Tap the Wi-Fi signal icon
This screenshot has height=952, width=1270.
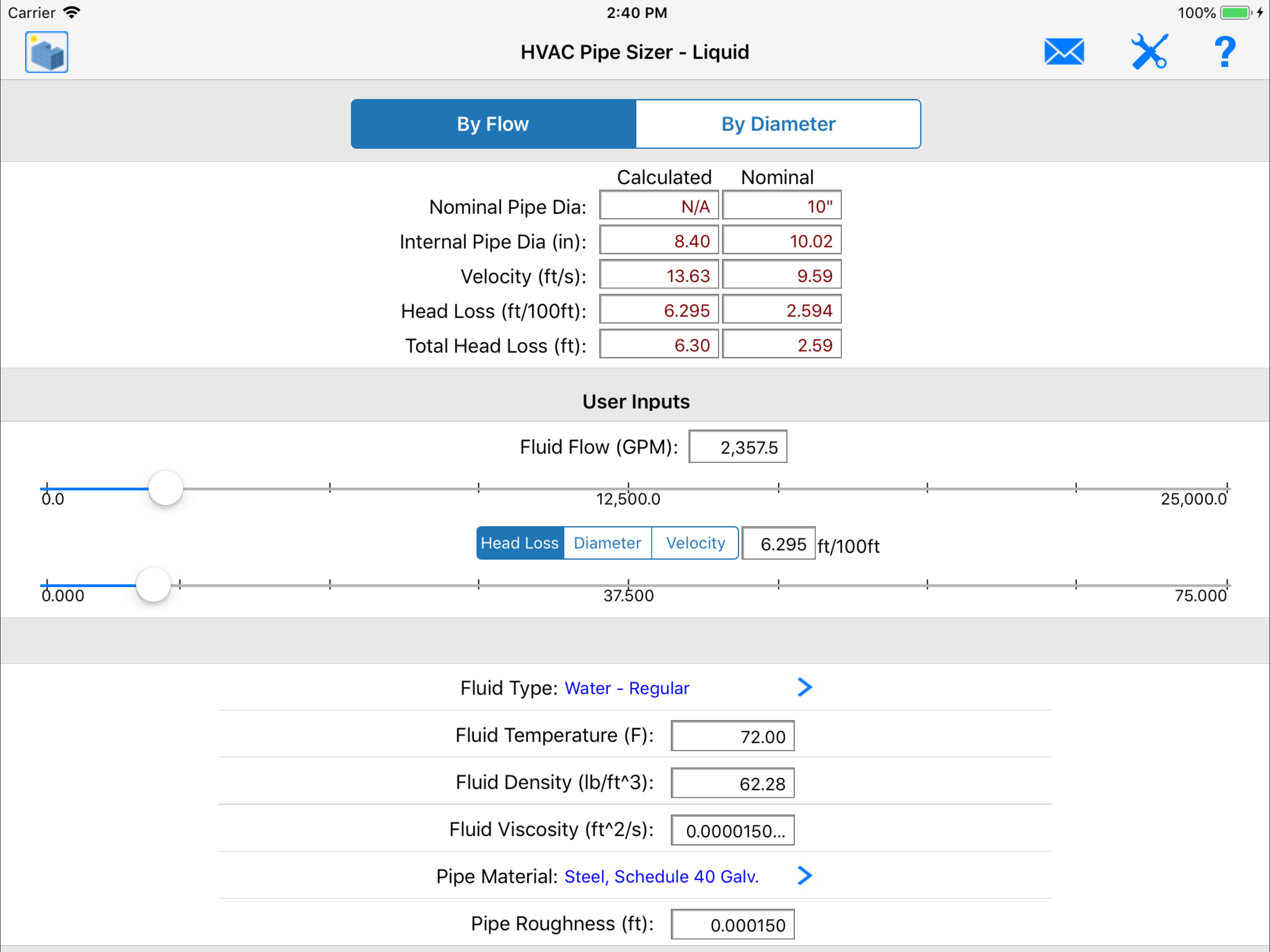pos(72,13)
